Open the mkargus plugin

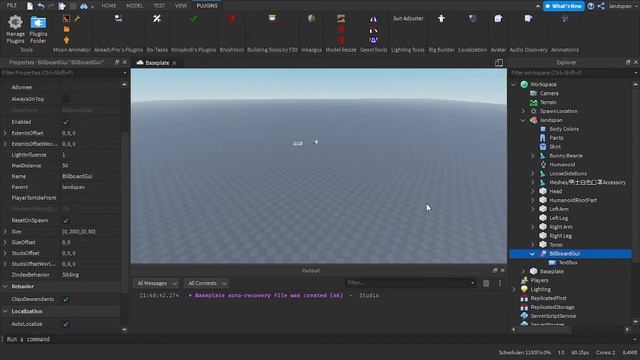(311, 18)
